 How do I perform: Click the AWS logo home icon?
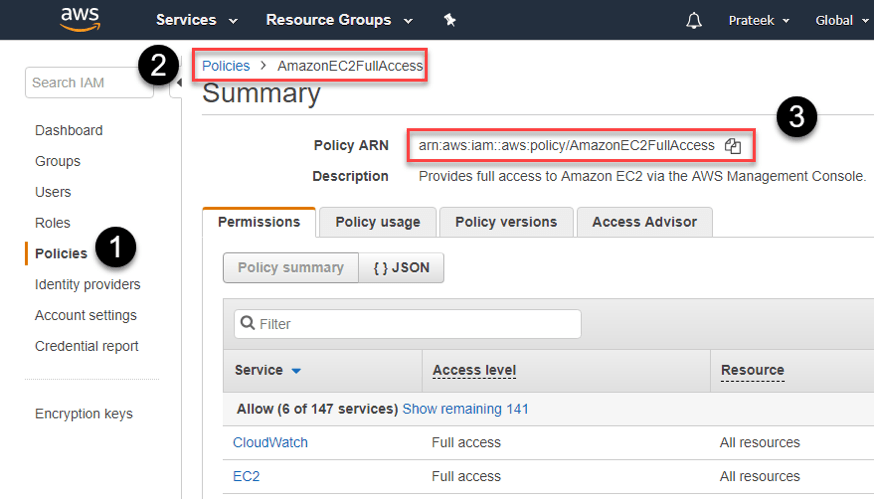(x=79, y=19)
